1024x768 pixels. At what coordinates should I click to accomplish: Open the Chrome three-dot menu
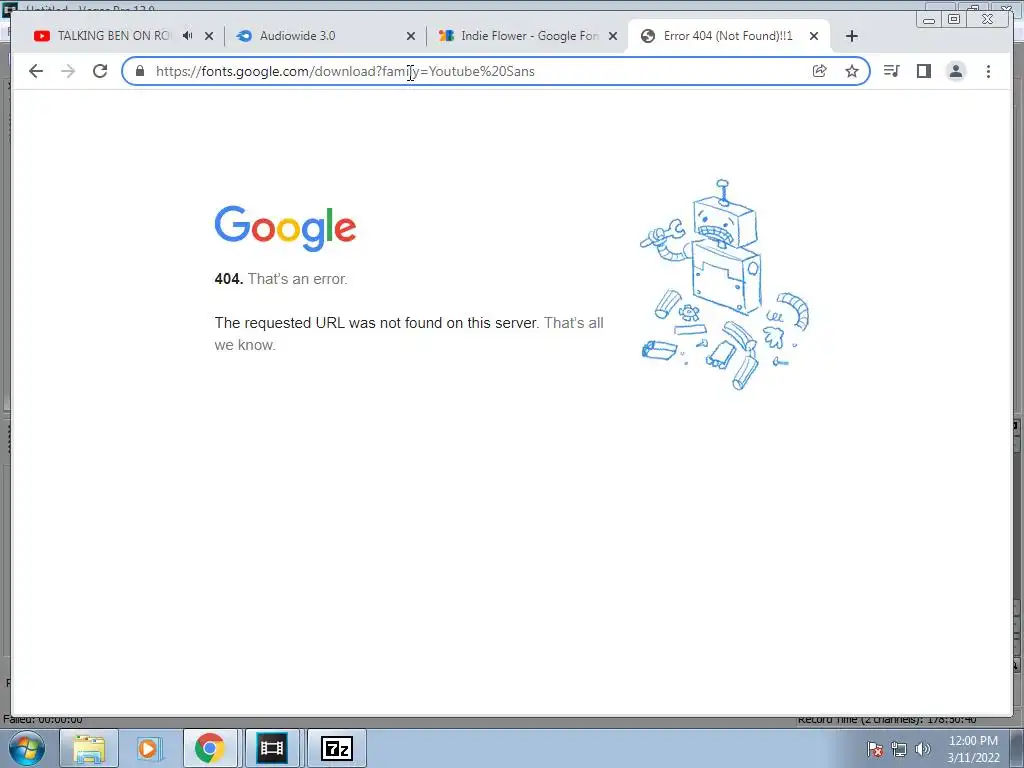(x=988, y=71)
